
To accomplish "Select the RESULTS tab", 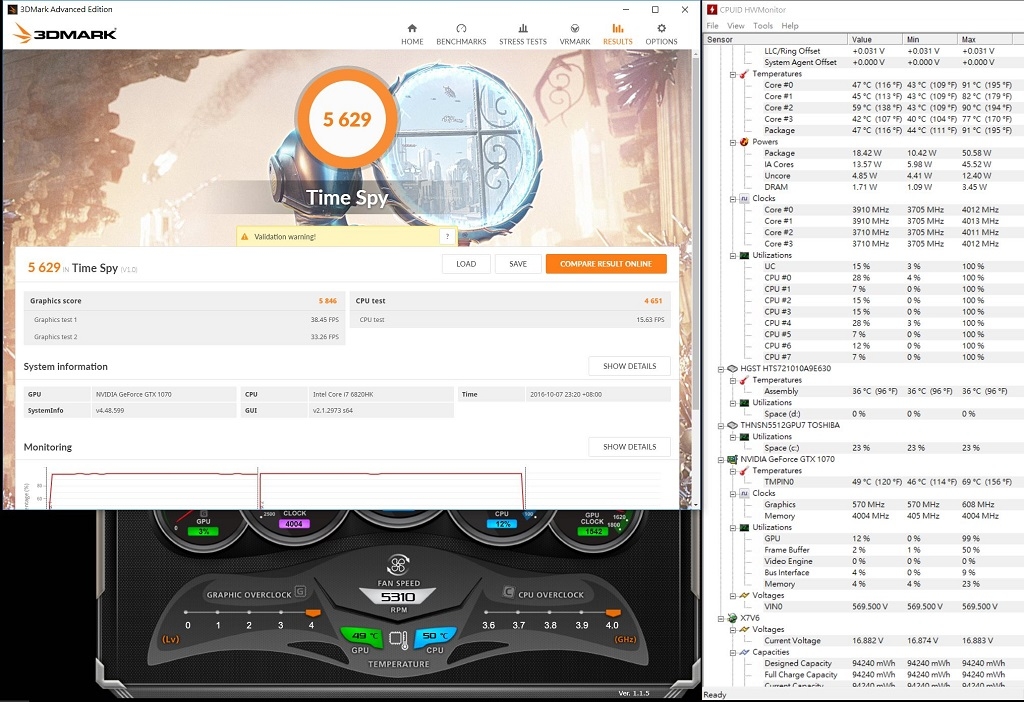I will (617, 34).
